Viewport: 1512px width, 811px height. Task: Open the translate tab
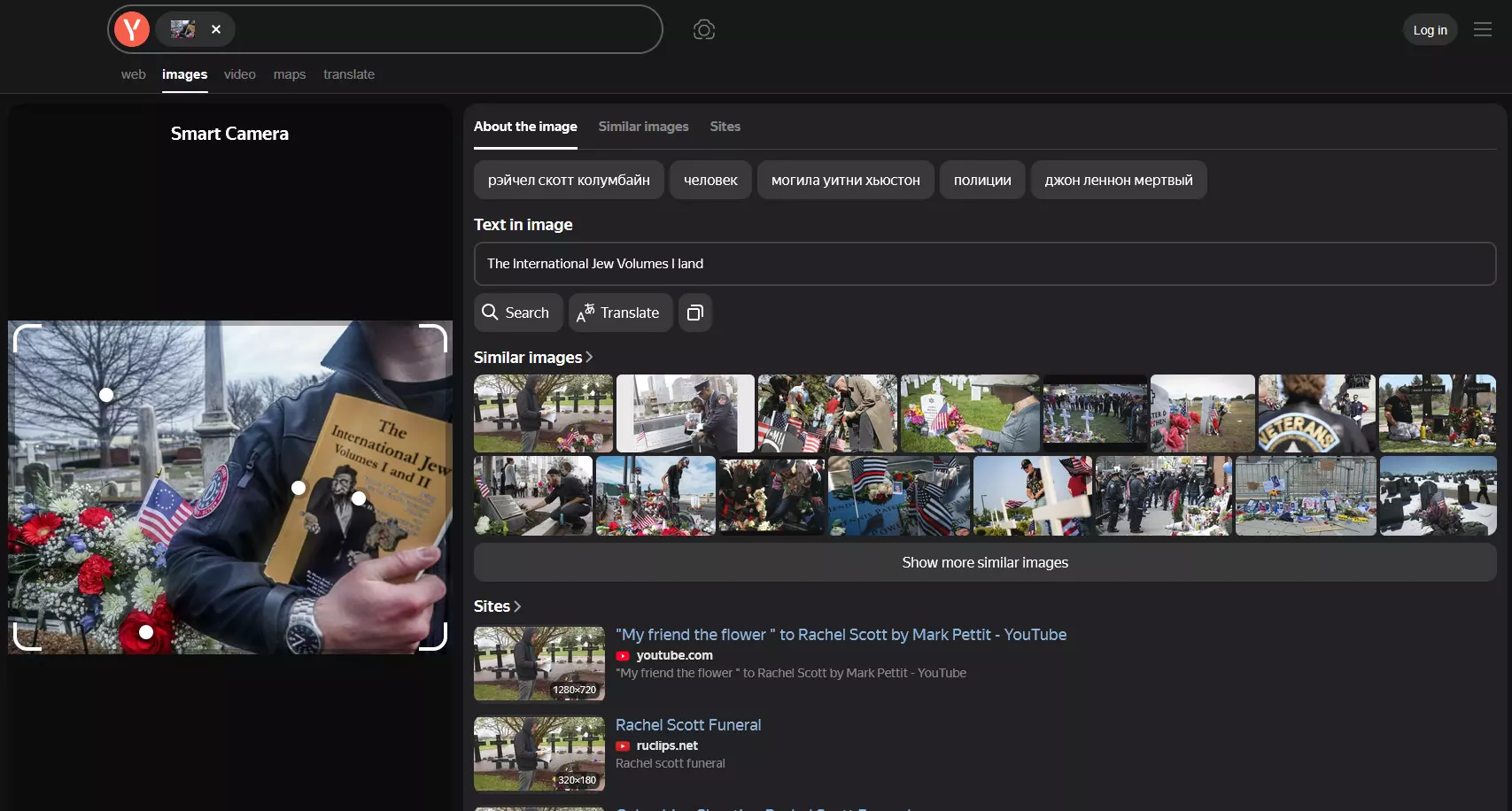click(x=349, y=74)
